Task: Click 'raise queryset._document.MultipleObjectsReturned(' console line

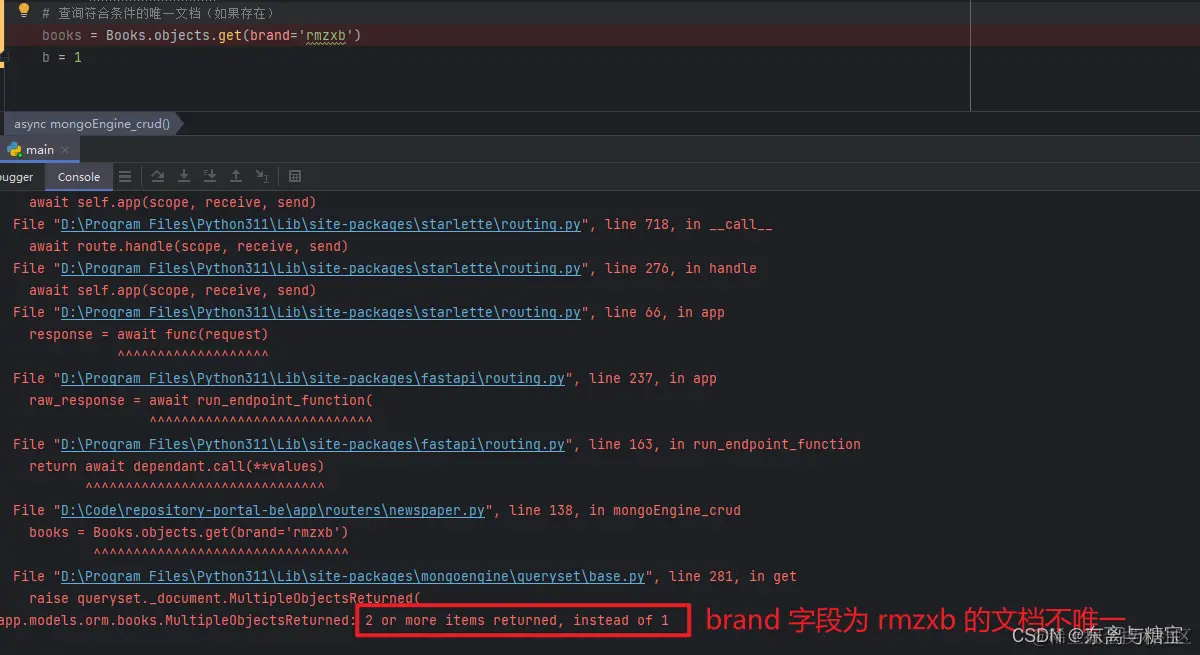Action: pos(225,598)
